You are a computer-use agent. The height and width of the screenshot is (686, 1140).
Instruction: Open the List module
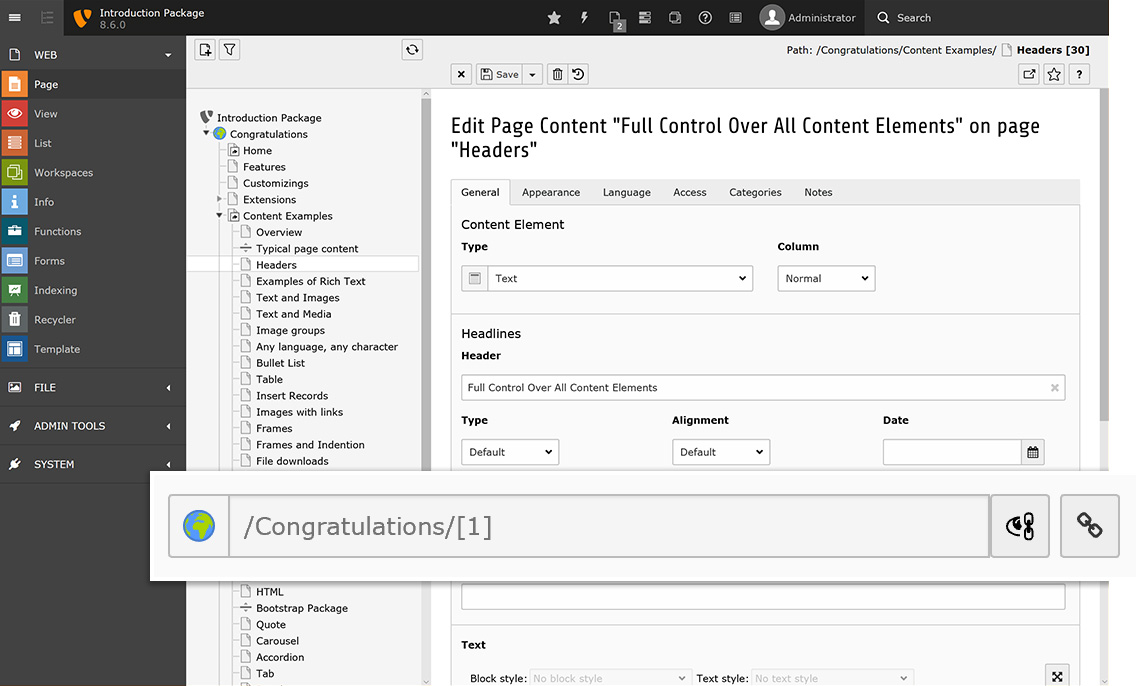[93, 143]
